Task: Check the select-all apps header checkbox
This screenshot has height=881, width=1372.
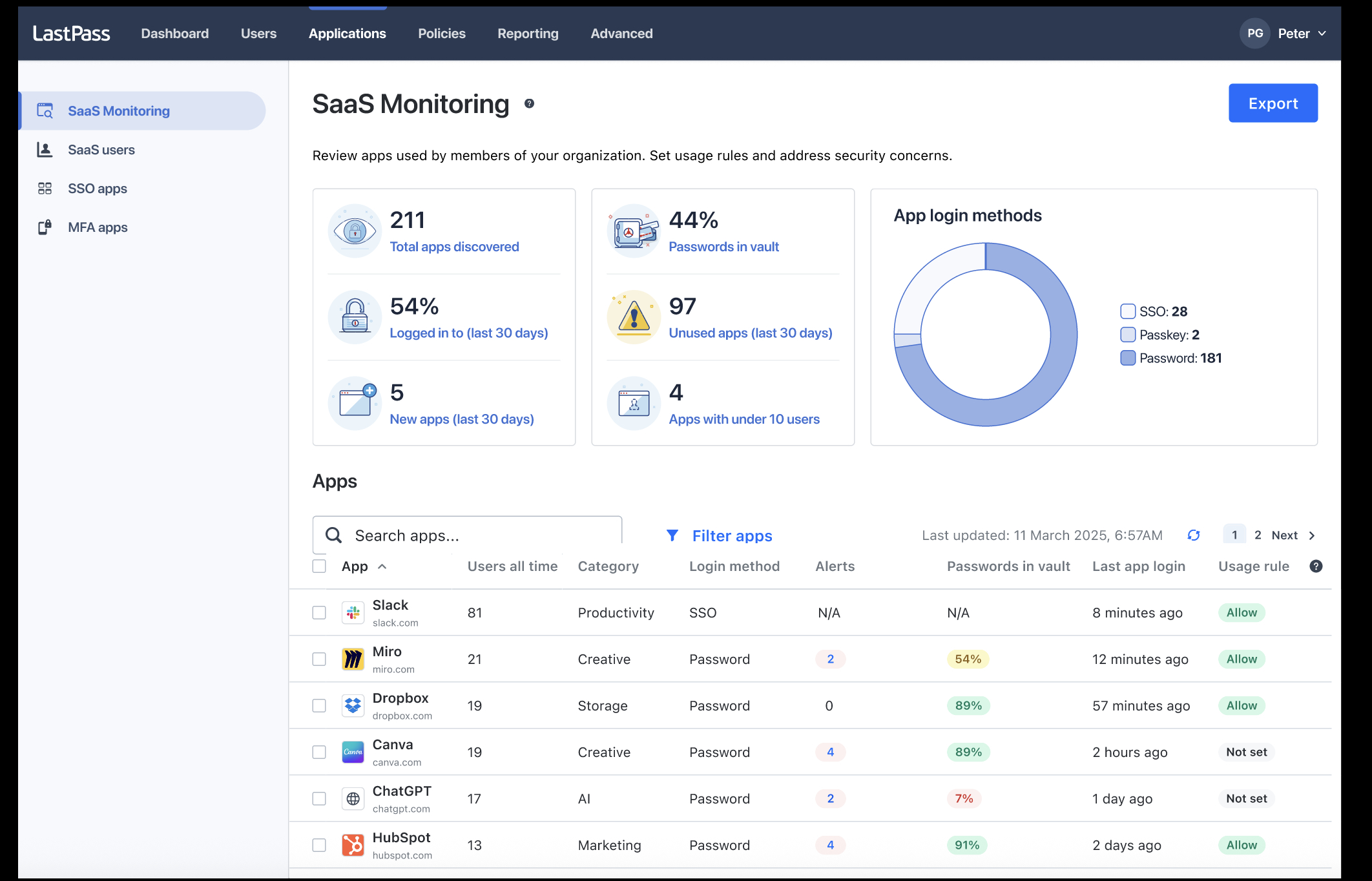Action: pos(319,566)
